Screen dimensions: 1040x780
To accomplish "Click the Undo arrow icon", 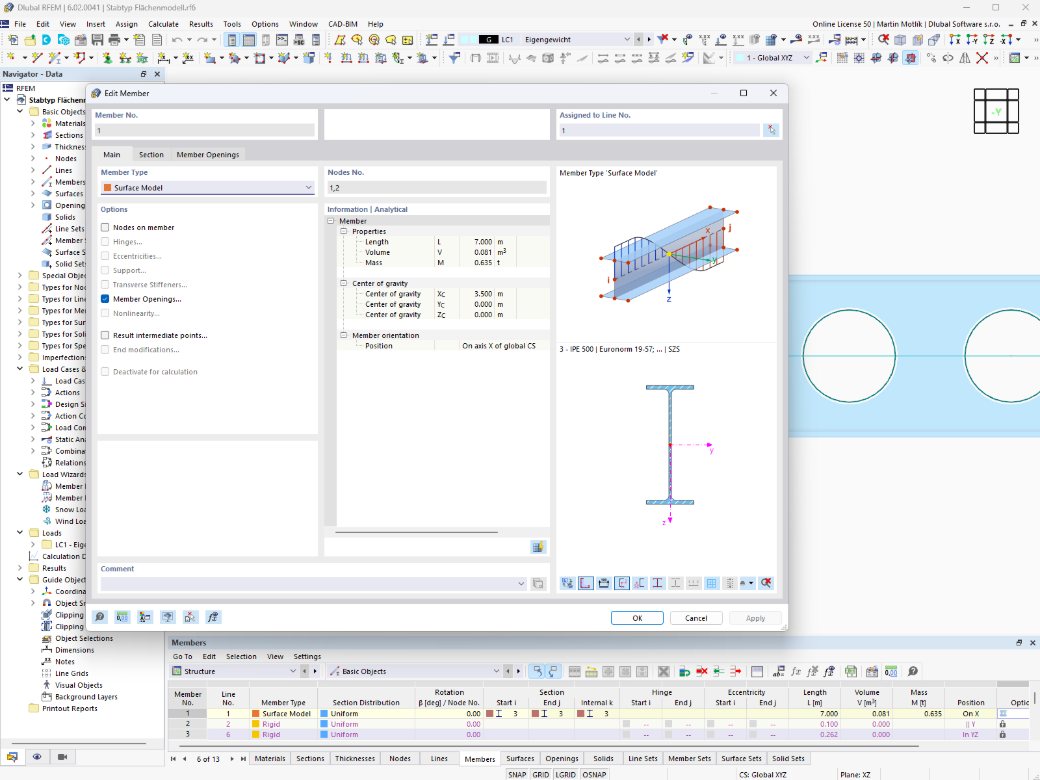I will 176,40.
